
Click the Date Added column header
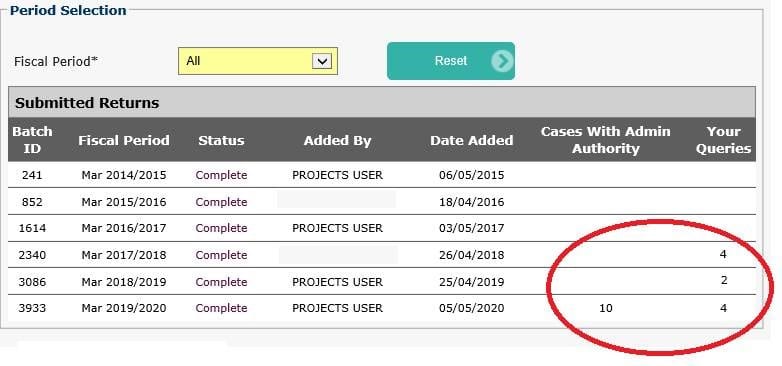472,141
